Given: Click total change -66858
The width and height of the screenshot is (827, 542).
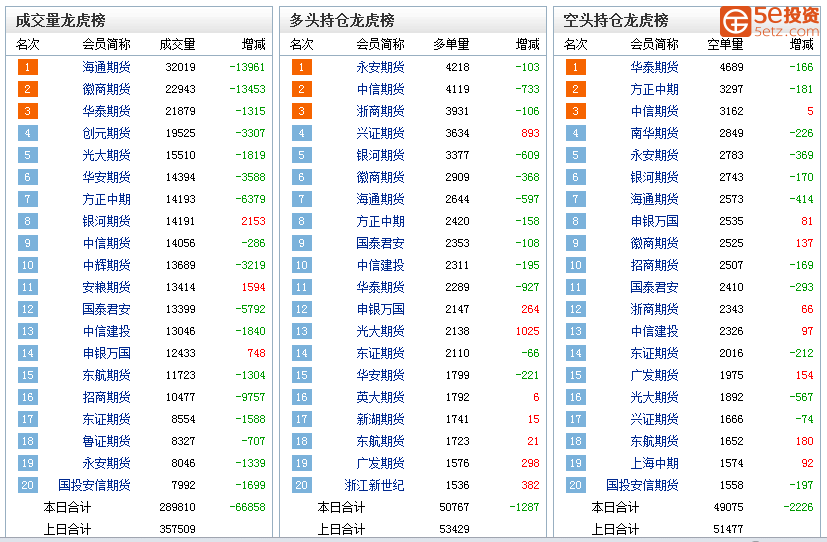Looking at the screenshot, I should (x=247, y=507).
